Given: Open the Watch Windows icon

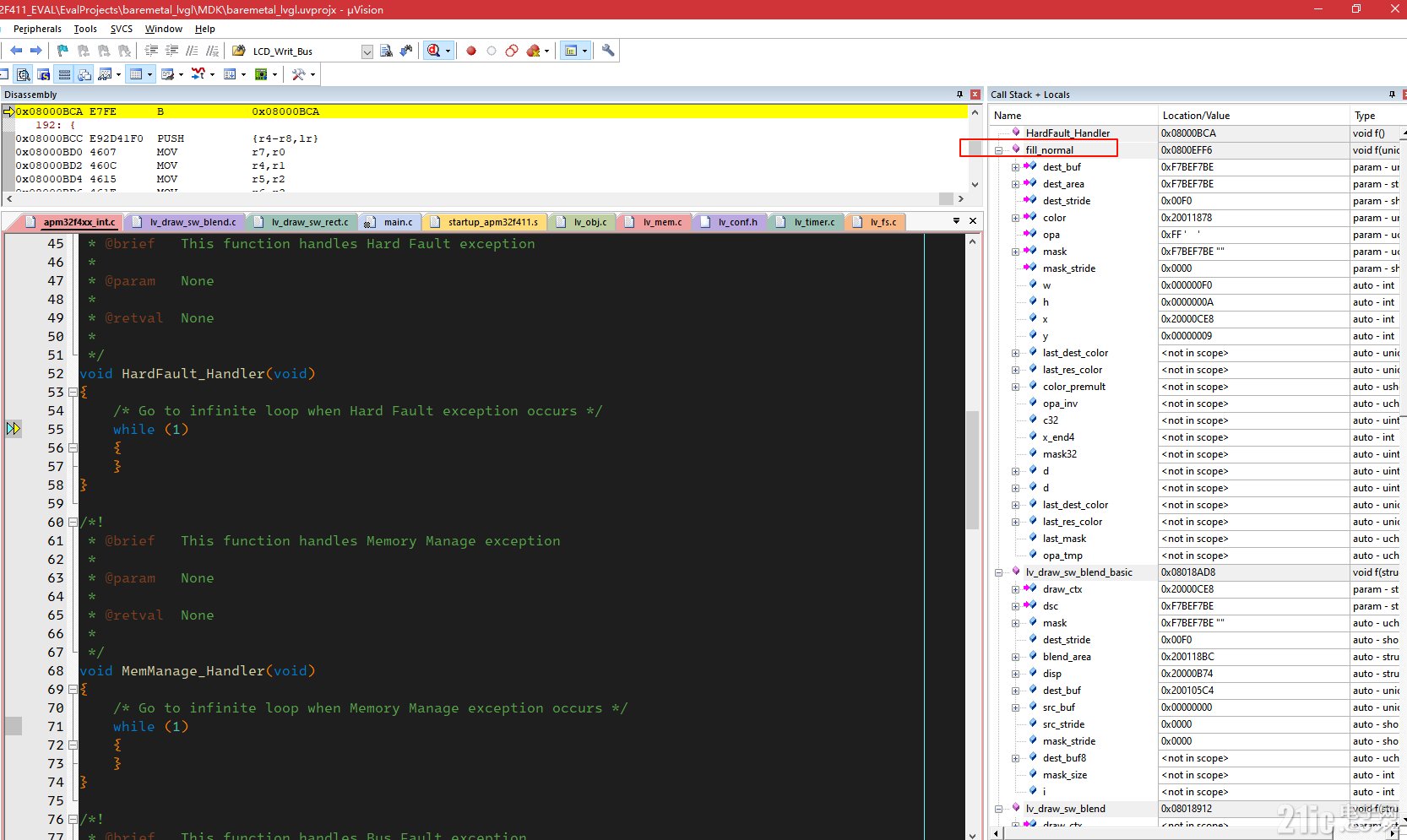Looking at the screenshot, I should pyautogui.click(x=106, y=74).
